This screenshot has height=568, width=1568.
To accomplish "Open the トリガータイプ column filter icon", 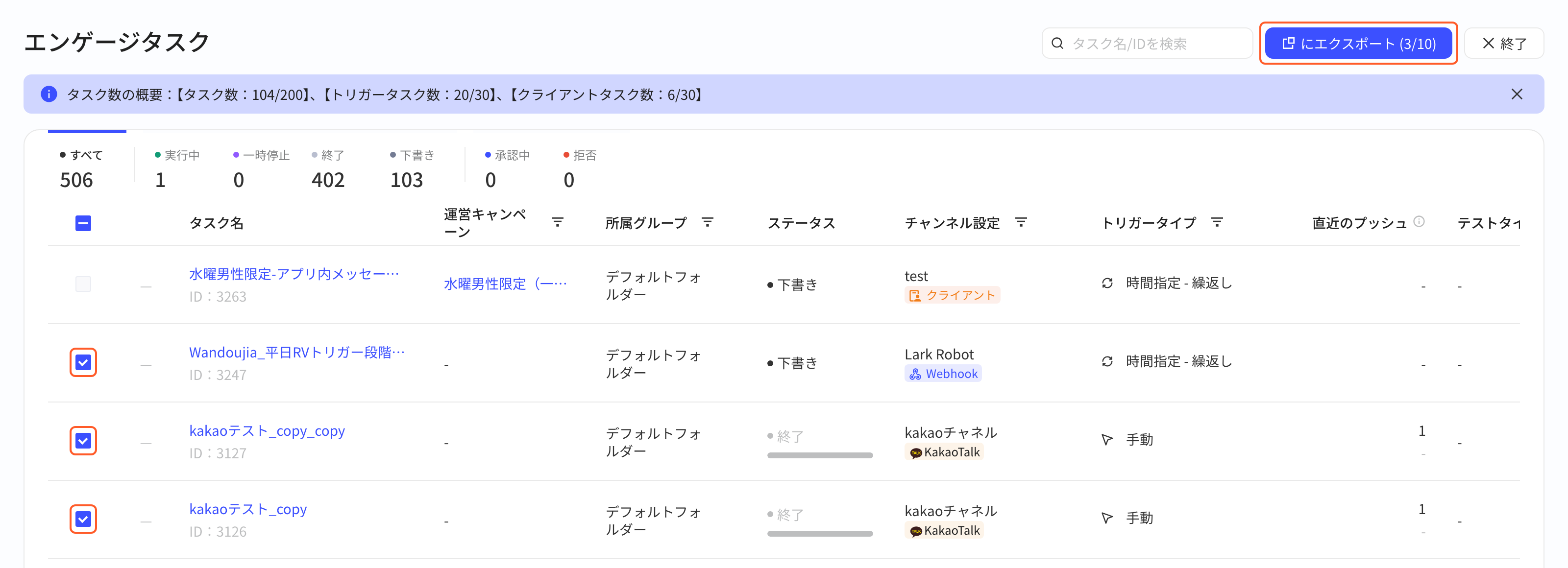I will pyautogui.click(x=1217, y=223).
